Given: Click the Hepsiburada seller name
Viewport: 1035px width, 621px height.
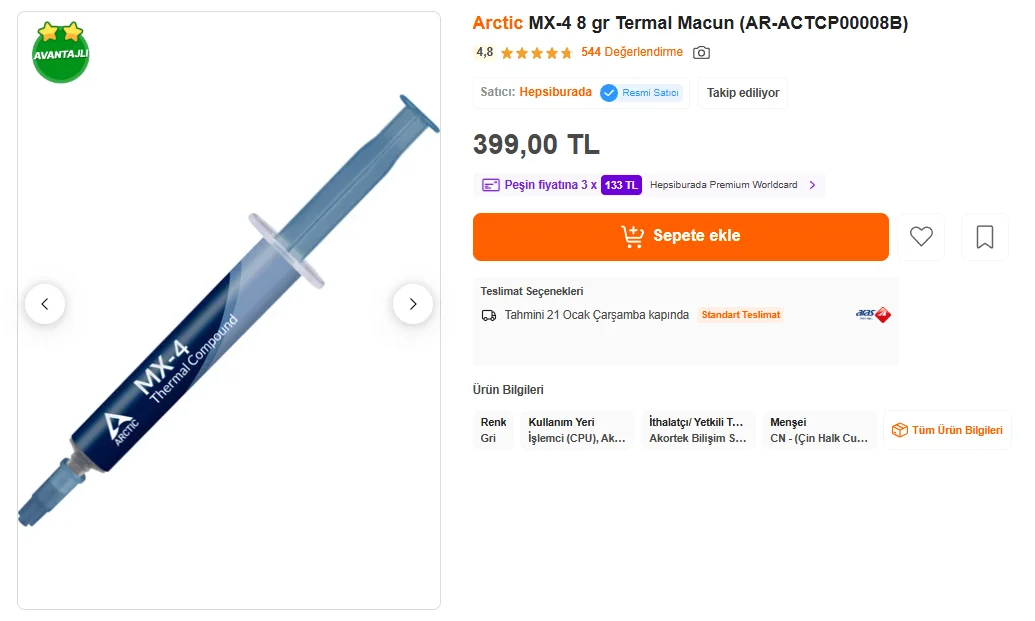Looking at the screenshot, I should click(555, 92).
